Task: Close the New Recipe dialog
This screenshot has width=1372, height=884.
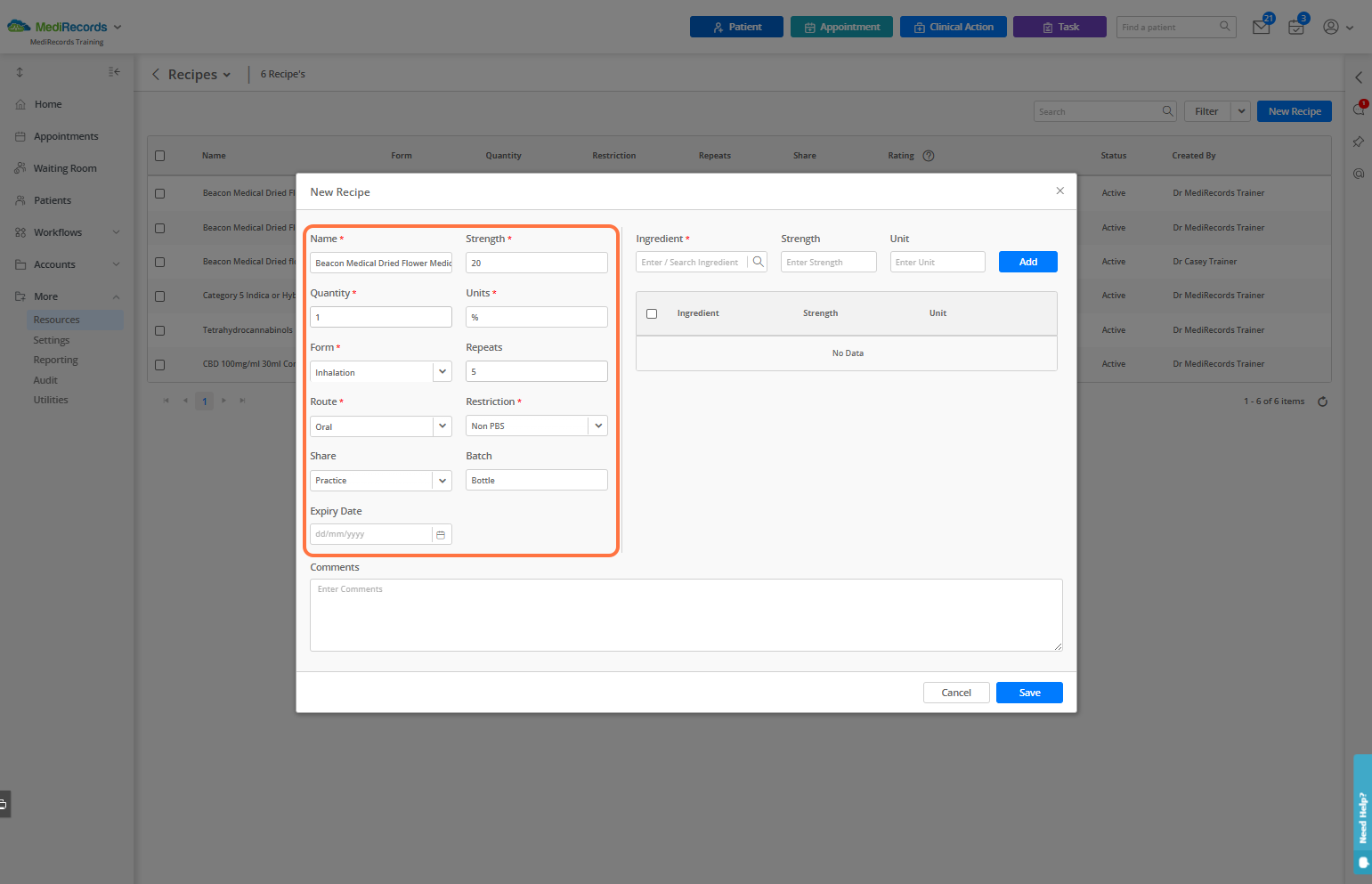Action: [1059, 191]
